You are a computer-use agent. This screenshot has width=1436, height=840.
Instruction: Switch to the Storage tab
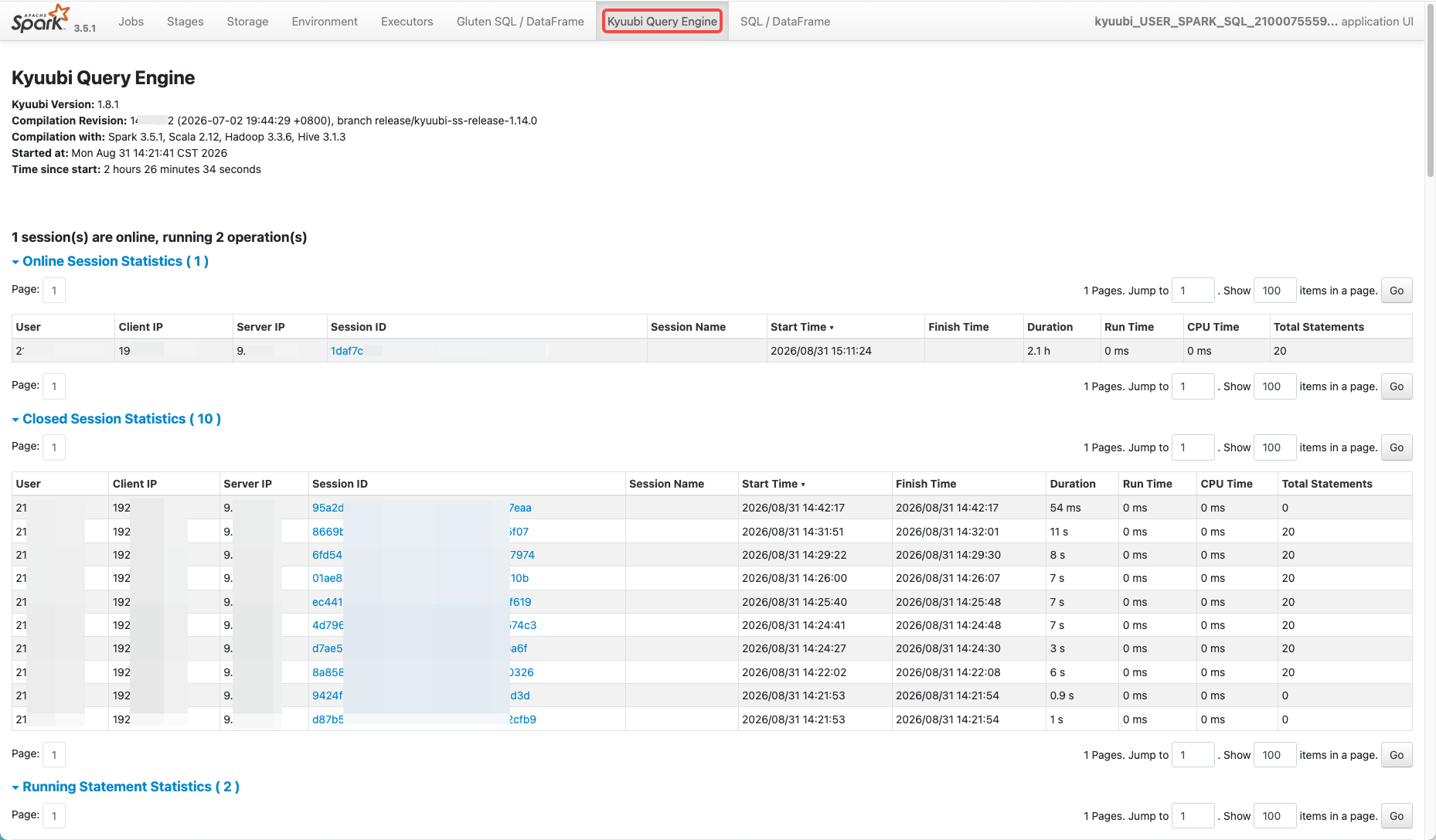pyautogui.click(x=247, y=22)
